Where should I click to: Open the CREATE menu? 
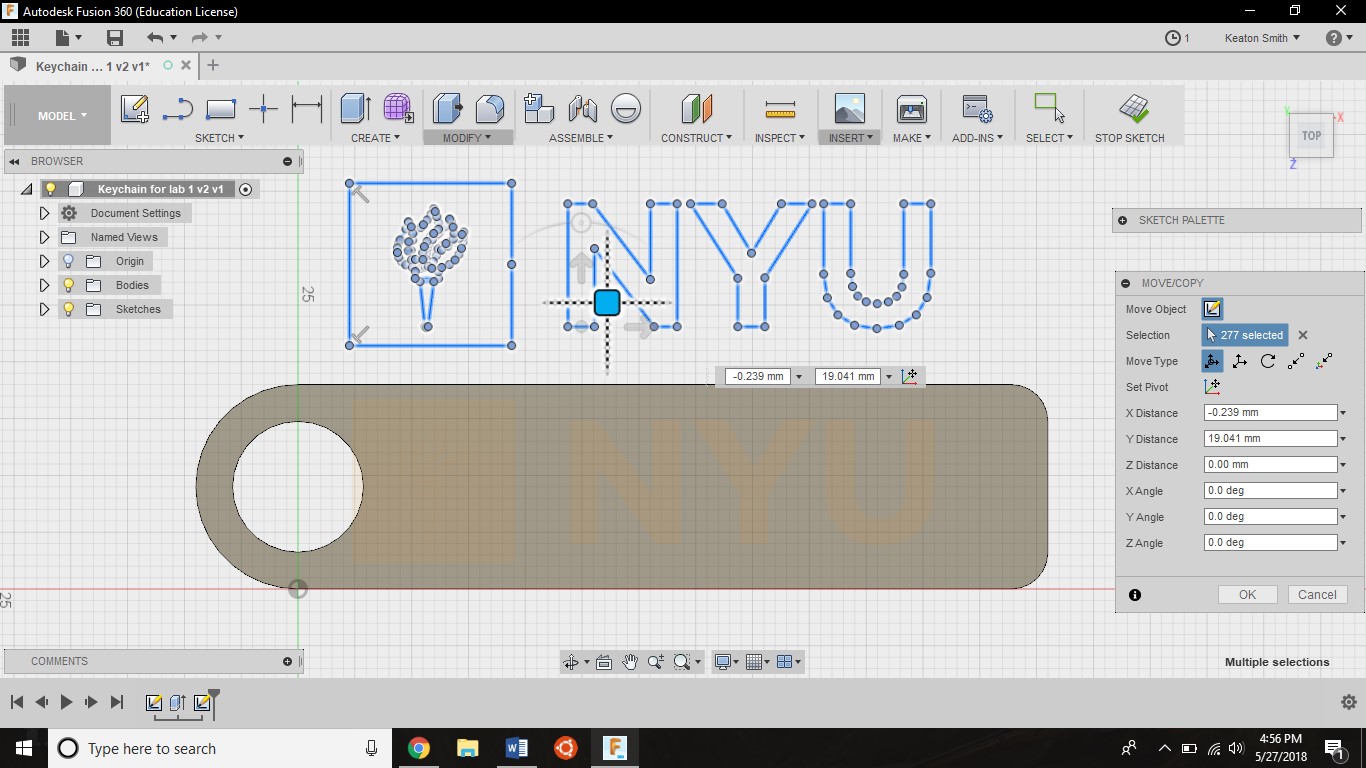point(375,138)
